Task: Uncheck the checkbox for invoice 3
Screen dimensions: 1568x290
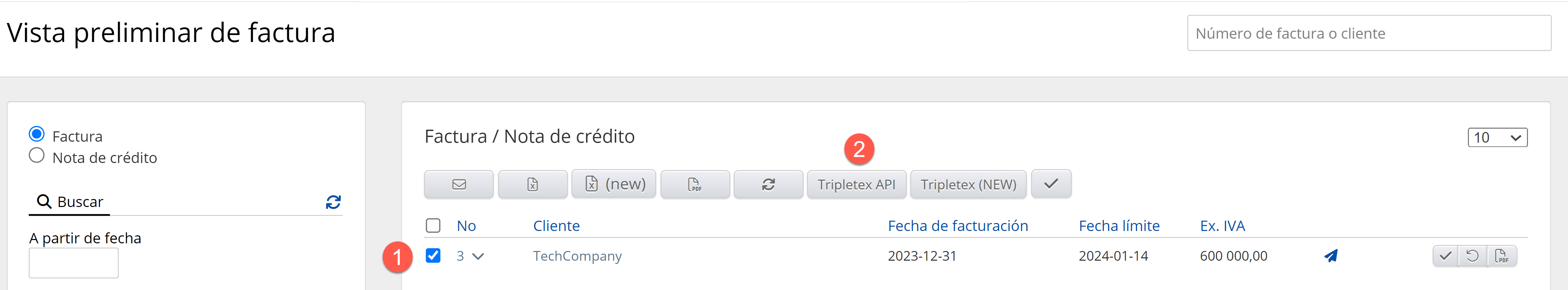Action: (x=433, y=255)
